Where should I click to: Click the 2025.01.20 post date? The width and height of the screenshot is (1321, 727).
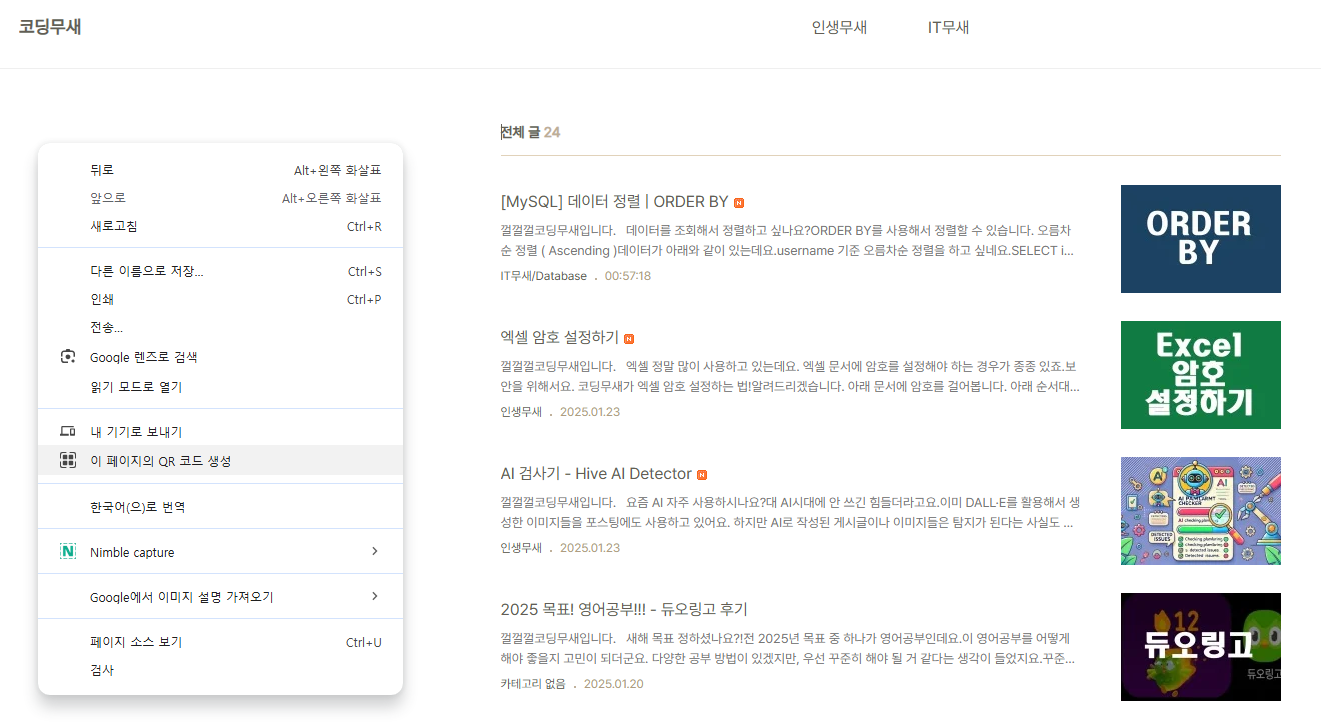614,684
